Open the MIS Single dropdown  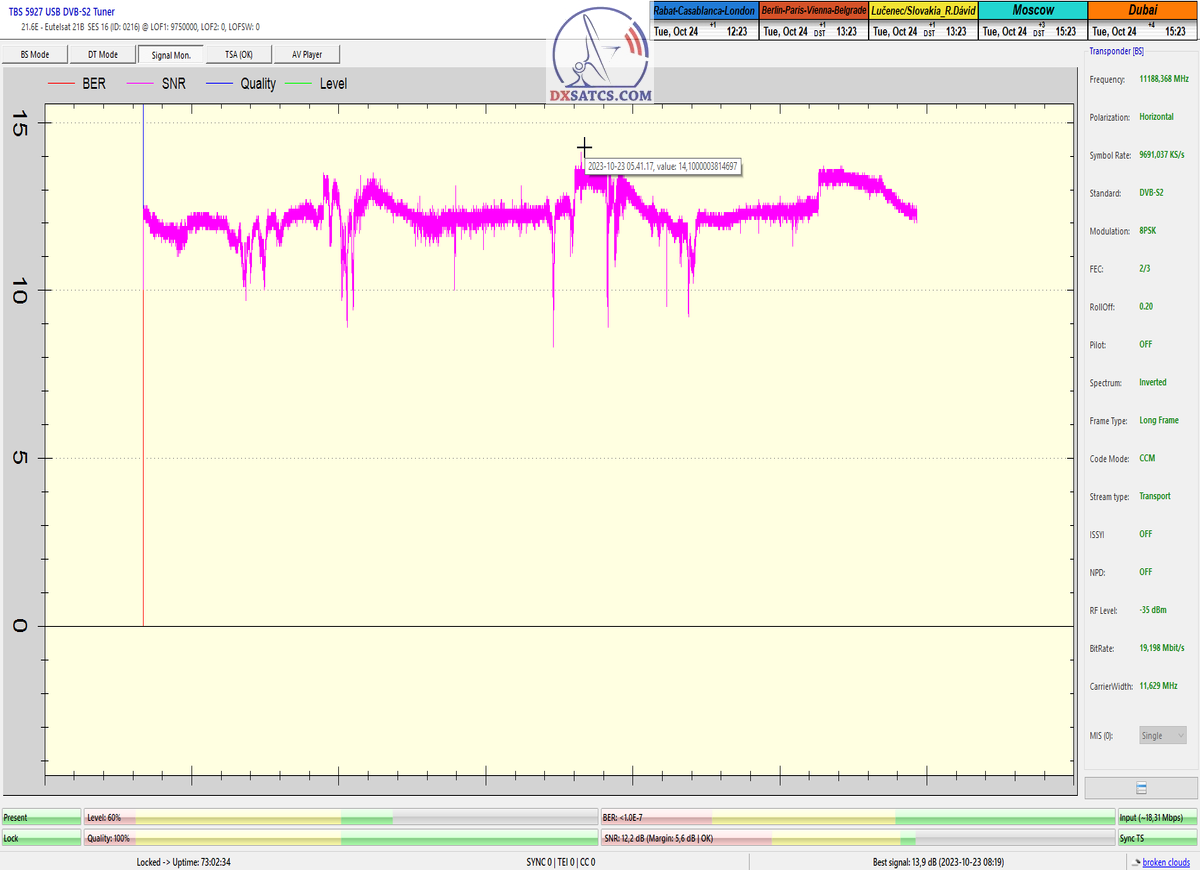click(1163, 735)
